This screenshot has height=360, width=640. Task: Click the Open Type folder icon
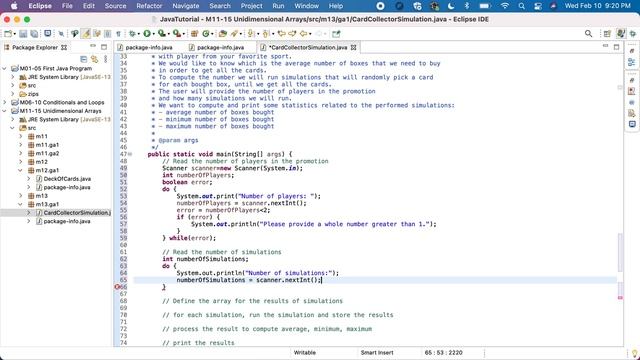click(223, 34)
